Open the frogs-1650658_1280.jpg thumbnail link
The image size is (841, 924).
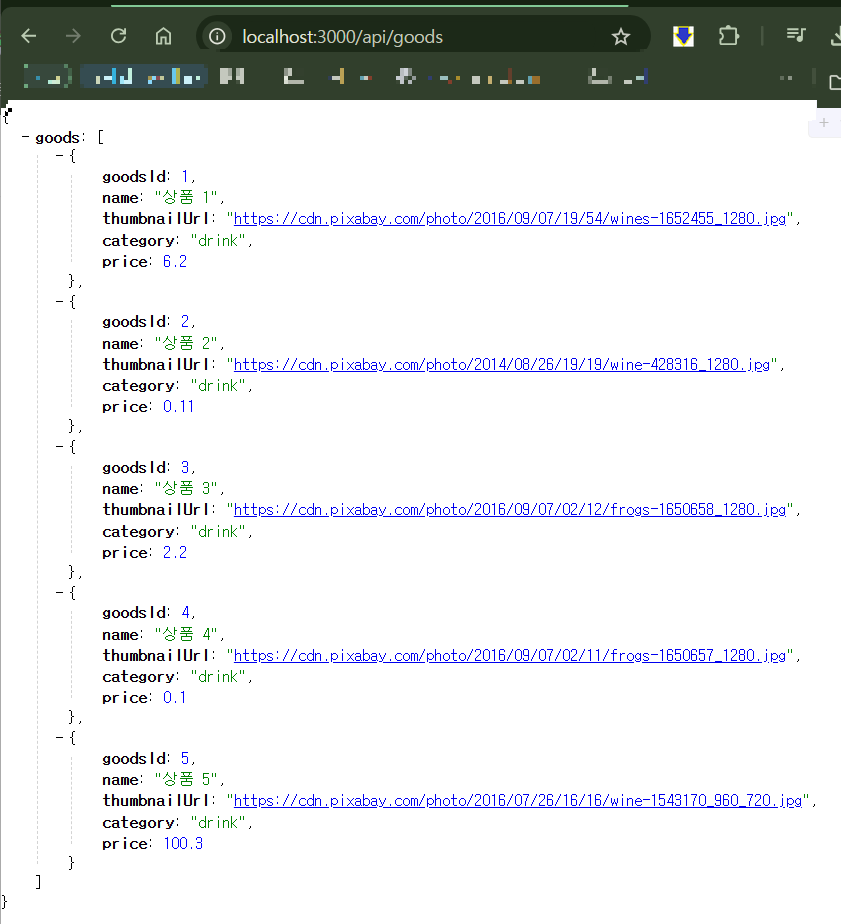pos(510,510)
